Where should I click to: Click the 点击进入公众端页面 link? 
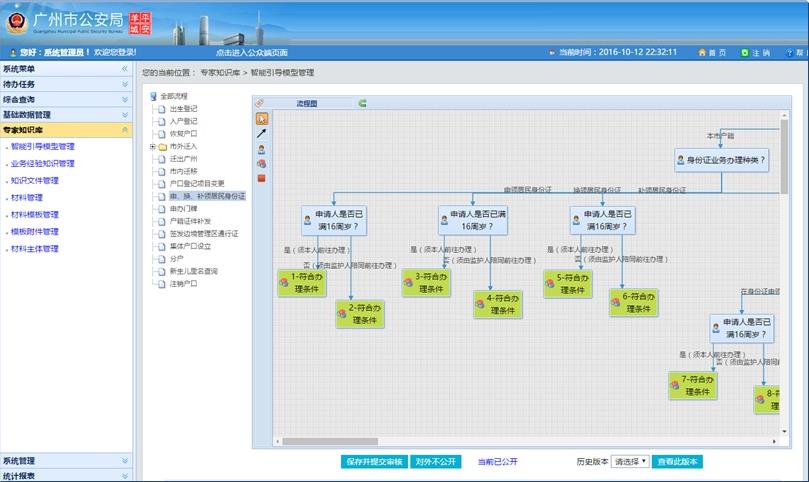pyautogui.click(x=251, y=52)
